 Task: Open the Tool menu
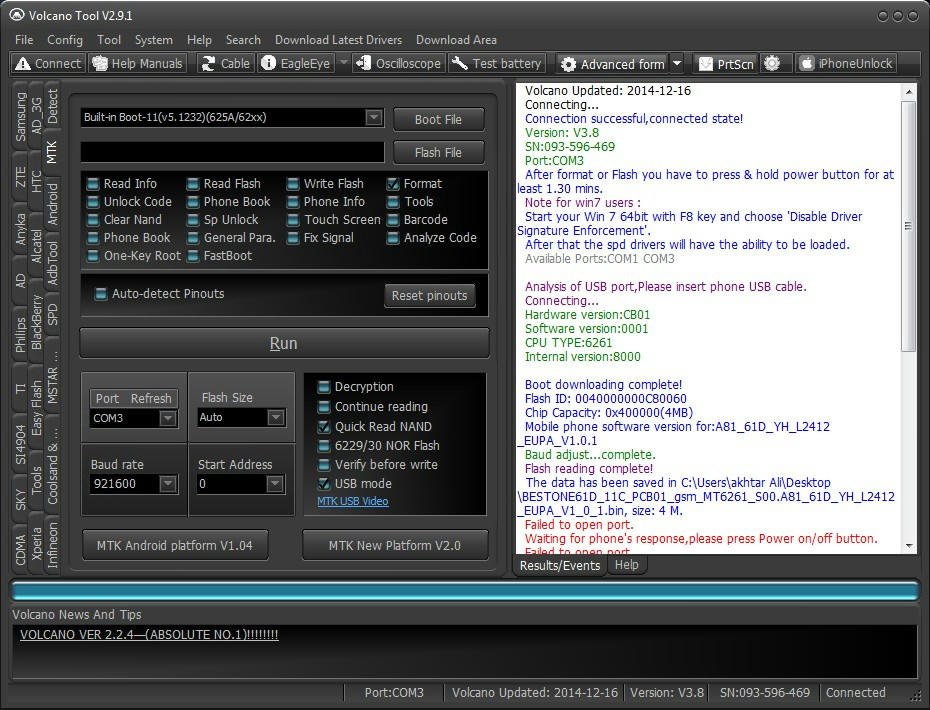tap(109, 40)
